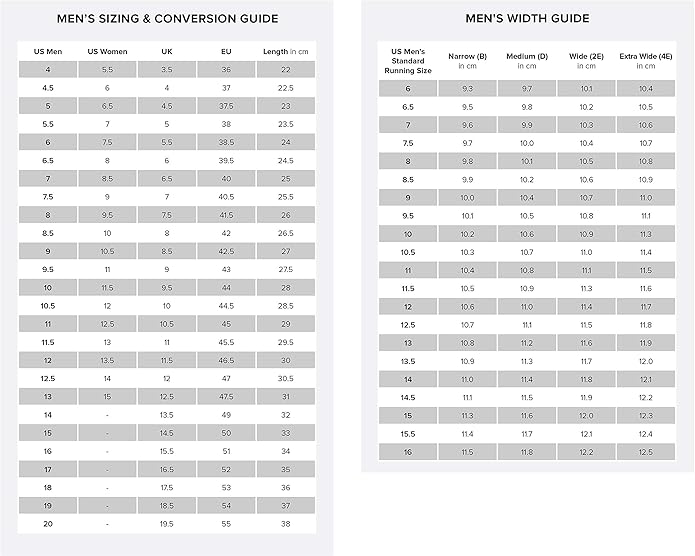The image size is (695, 556).
Task: Select US Women size 13.5 cell
Action: pos(107,360)
